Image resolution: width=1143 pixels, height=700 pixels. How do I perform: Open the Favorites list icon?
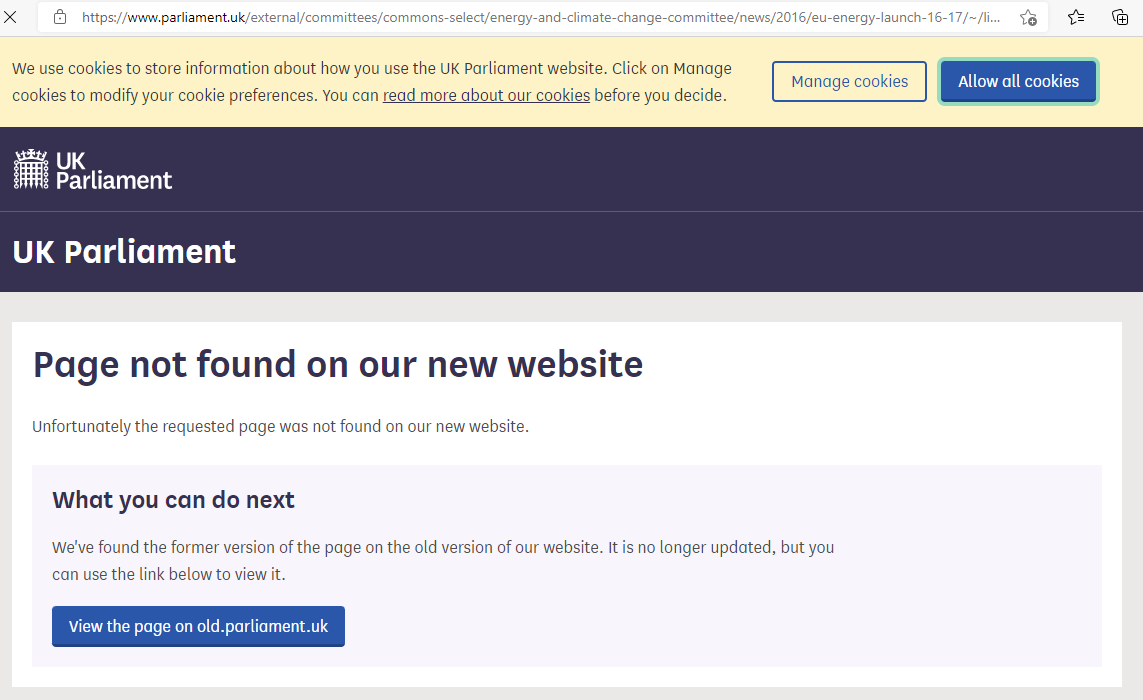point(1076,18)
